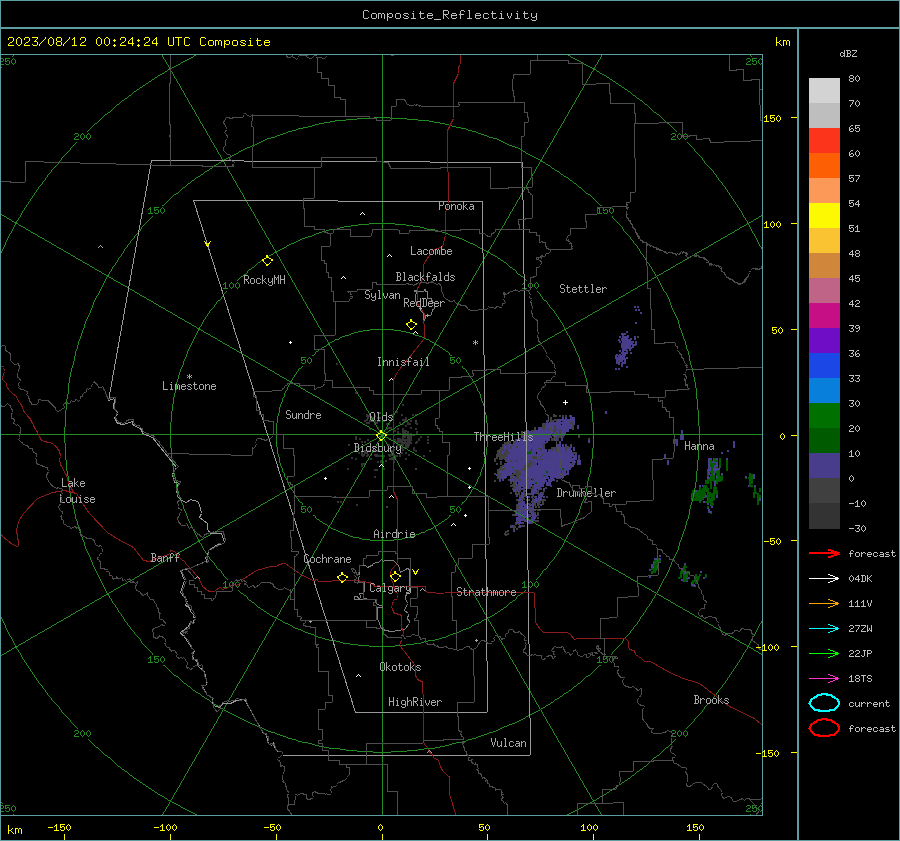Click the green 22JP arrow icon
The width and height of the screenshot is (900, 841).
pos(824,653)
